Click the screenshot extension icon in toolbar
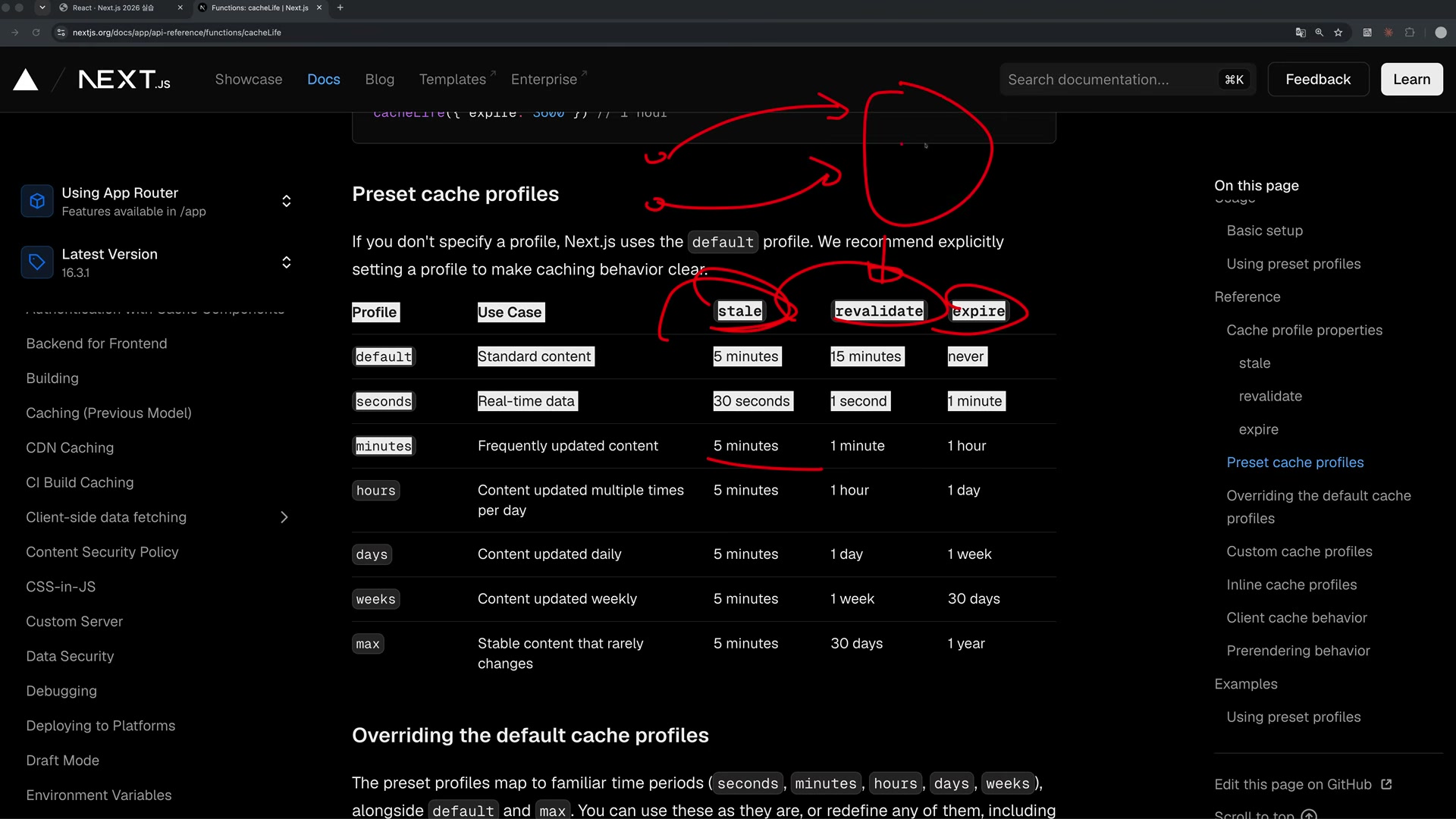This screenshot has height=819, width=1456. (1367, 33)
